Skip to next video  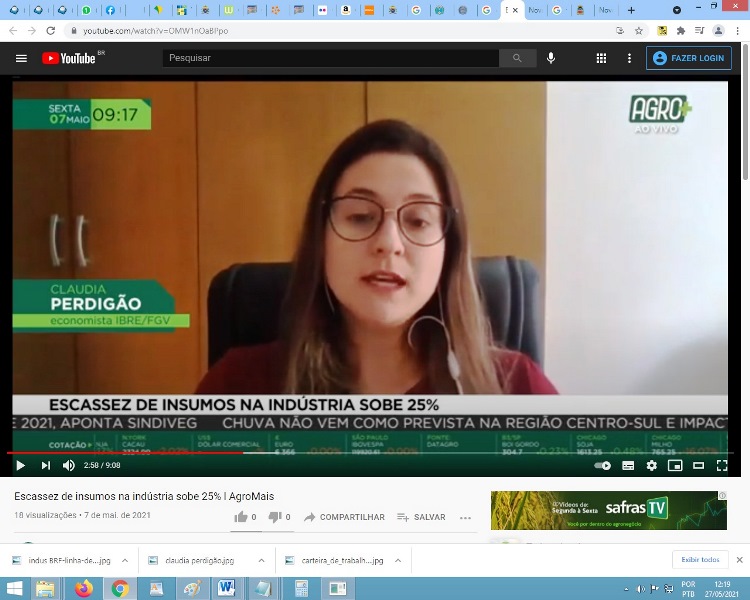[45, 465]
